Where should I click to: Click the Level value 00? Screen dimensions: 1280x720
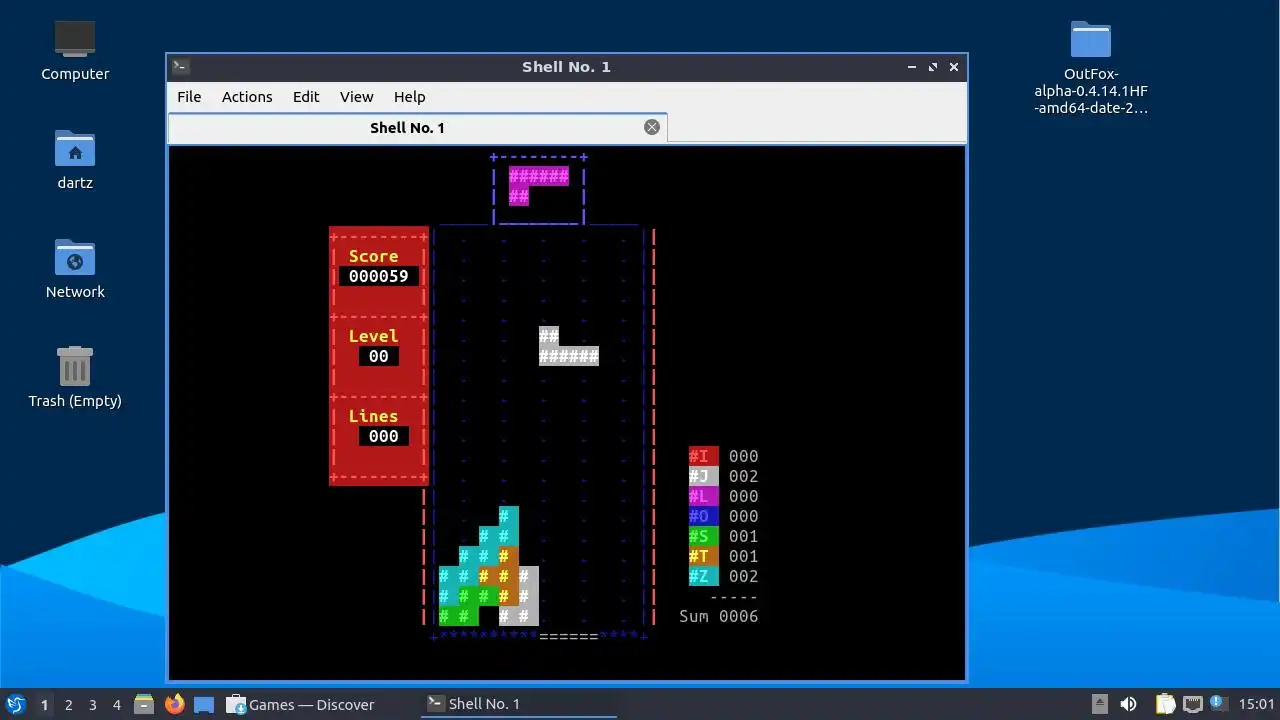click(x=379, y=356)
